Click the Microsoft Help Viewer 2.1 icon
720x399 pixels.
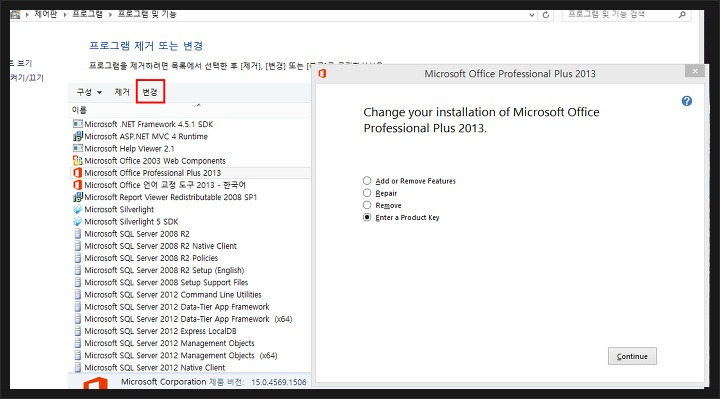(78, 148)
